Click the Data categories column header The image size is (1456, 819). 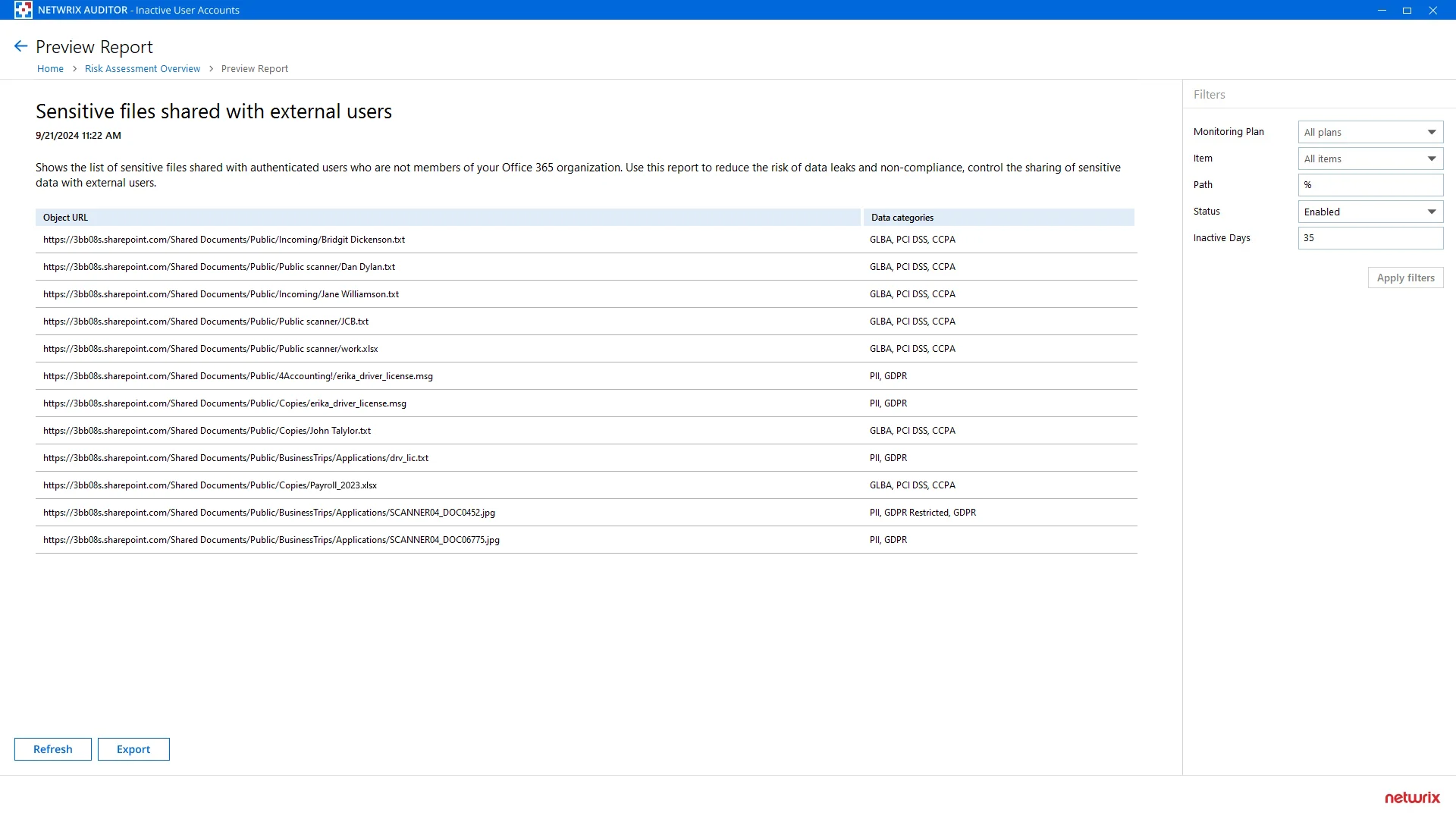tap(999, 218)
